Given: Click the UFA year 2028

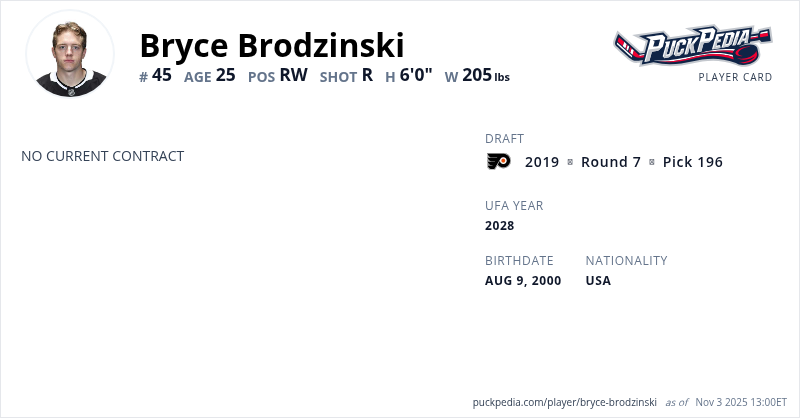Looking at the screenshot, I should pyautogui.click(x=499, y=225).
